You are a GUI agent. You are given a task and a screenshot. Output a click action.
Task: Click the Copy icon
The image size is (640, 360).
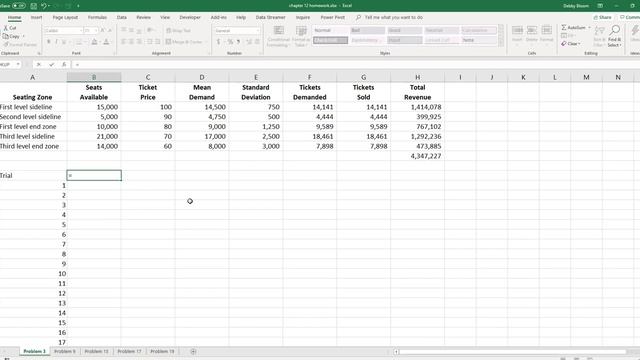(x=6, y=36)
